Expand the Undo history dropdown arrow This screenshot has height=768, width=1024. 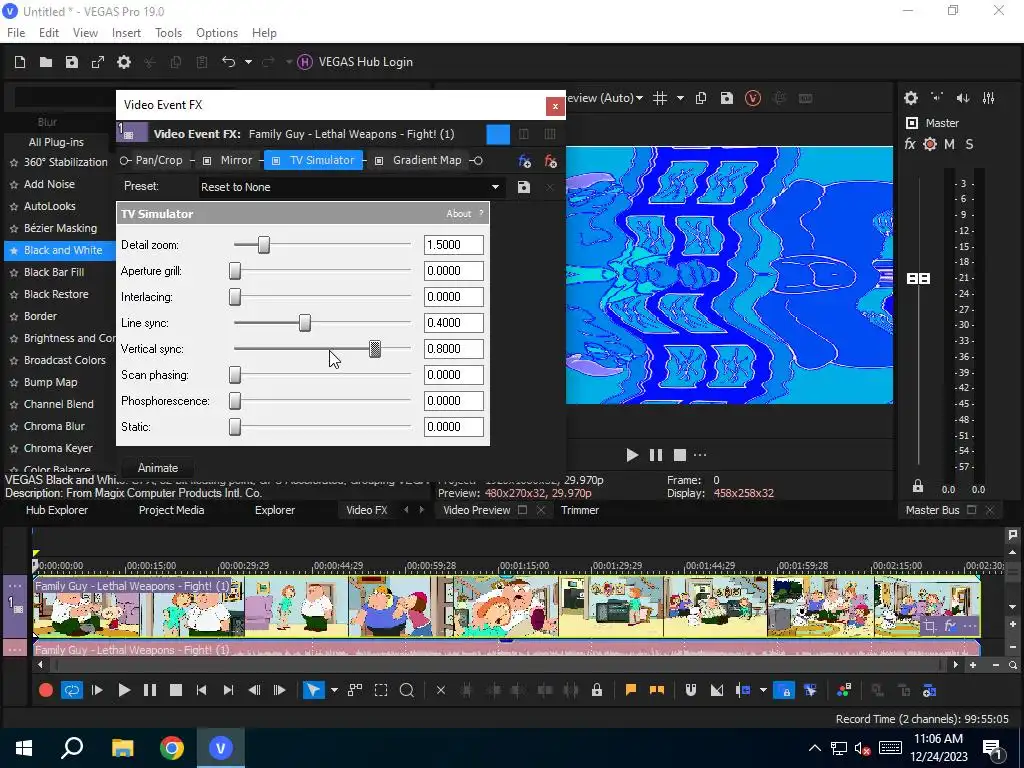click(248, 62)
